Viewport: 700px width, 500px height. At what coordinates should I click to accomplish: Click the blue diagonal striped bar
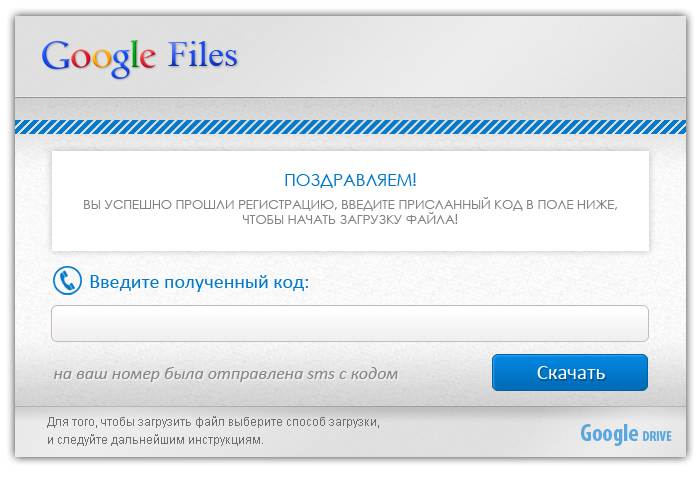(350, 127)
